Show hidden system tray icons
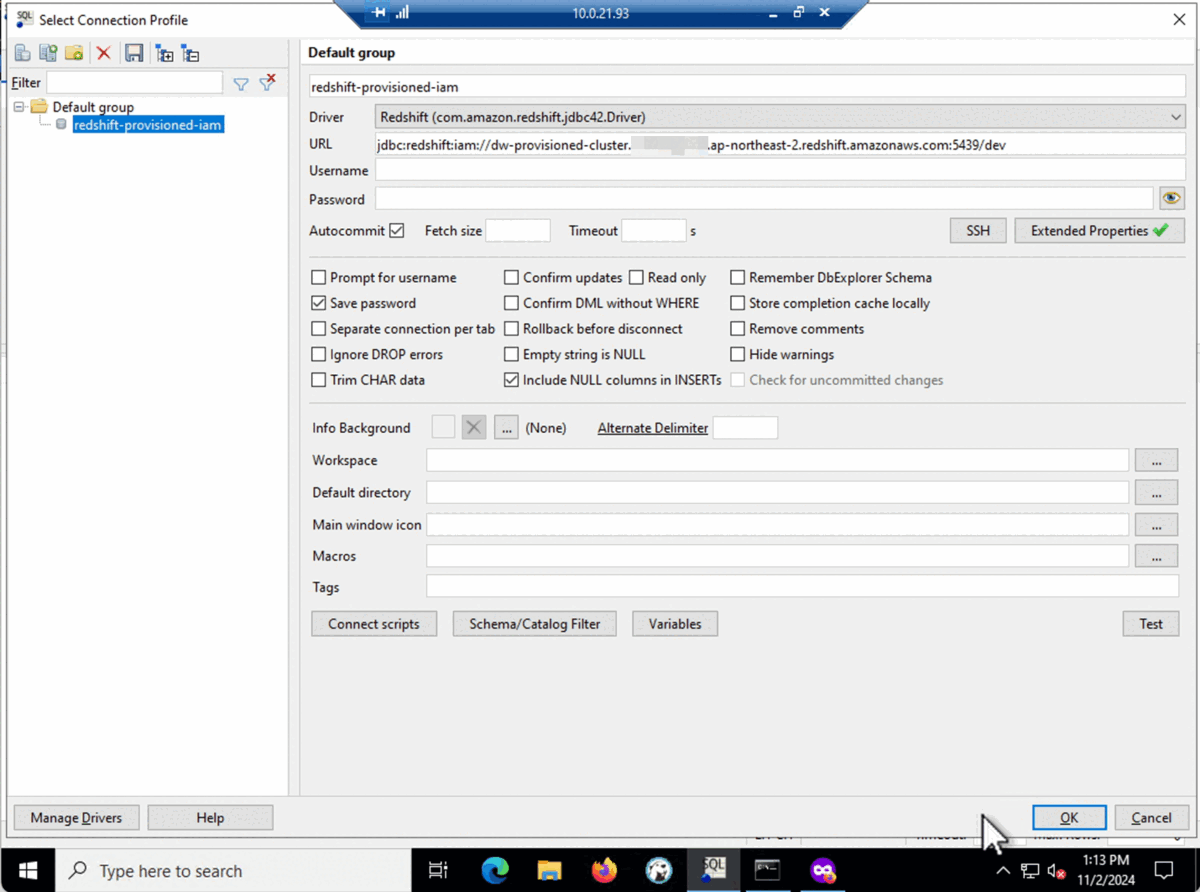Viewport: 1200px width, 892px height. pos(1003,871)
